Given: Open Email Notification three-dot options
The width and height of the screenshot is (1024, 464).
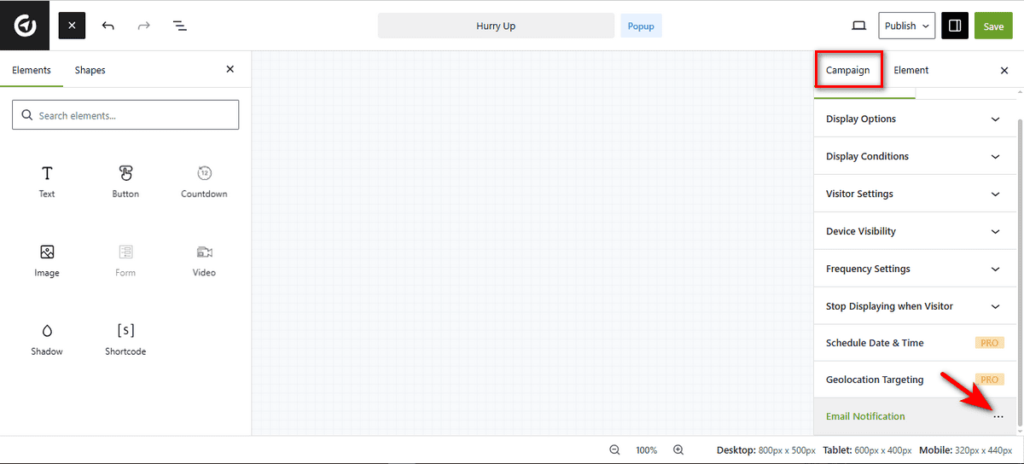Looking at the screenshot, I should click(x=998, y=417).
